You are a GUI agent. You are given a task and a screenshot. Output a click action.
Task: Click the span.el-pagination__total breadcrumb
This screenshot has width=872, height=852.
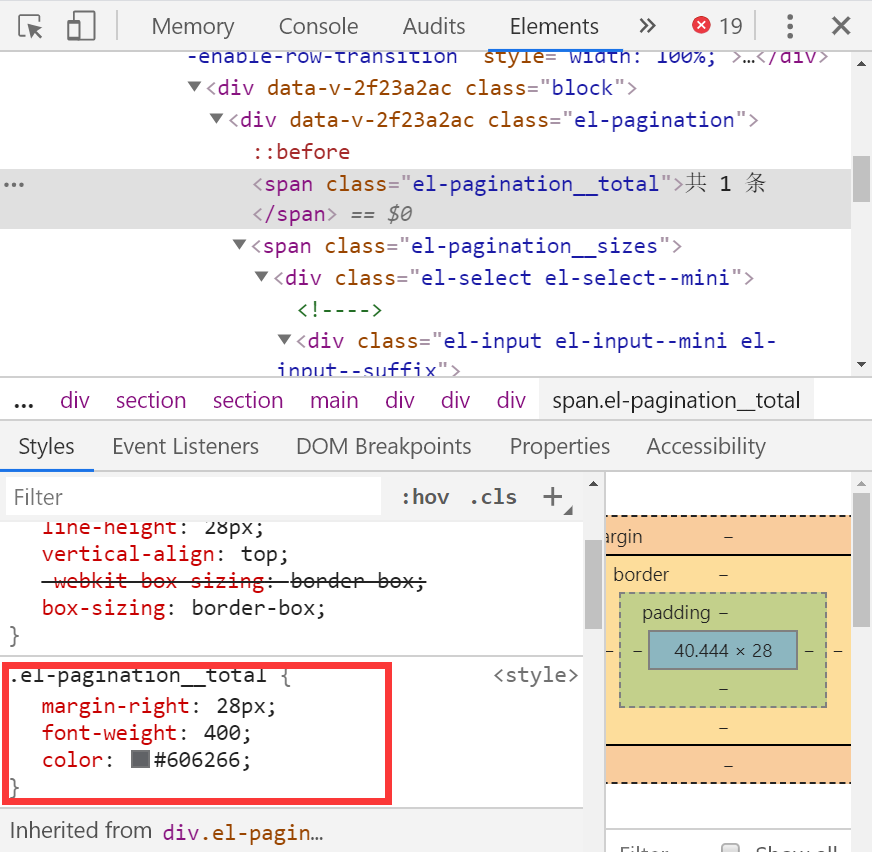point(676,400)
